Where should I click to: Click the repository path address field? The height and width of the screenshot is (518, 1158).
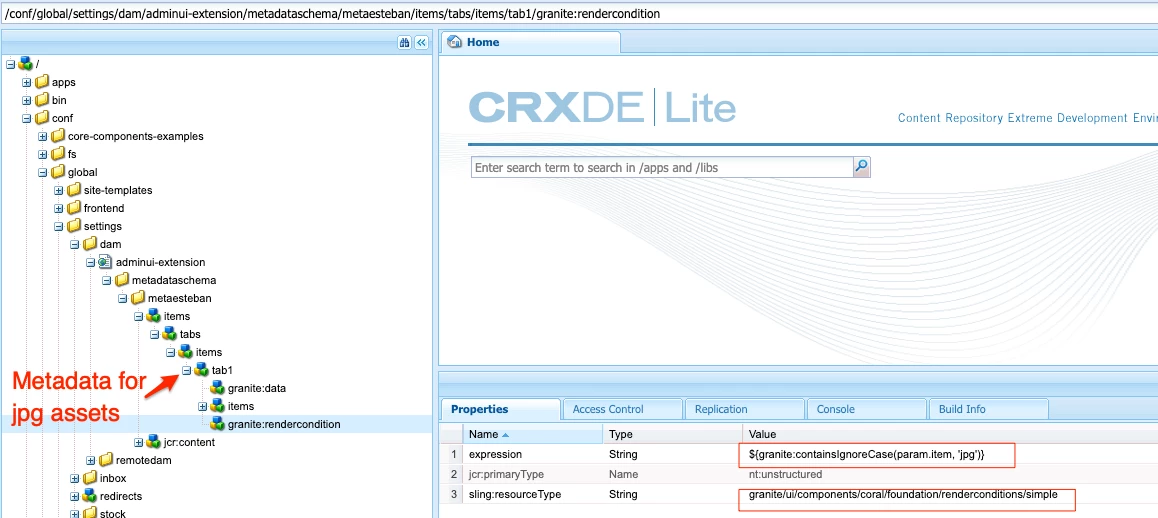(579, 14)
